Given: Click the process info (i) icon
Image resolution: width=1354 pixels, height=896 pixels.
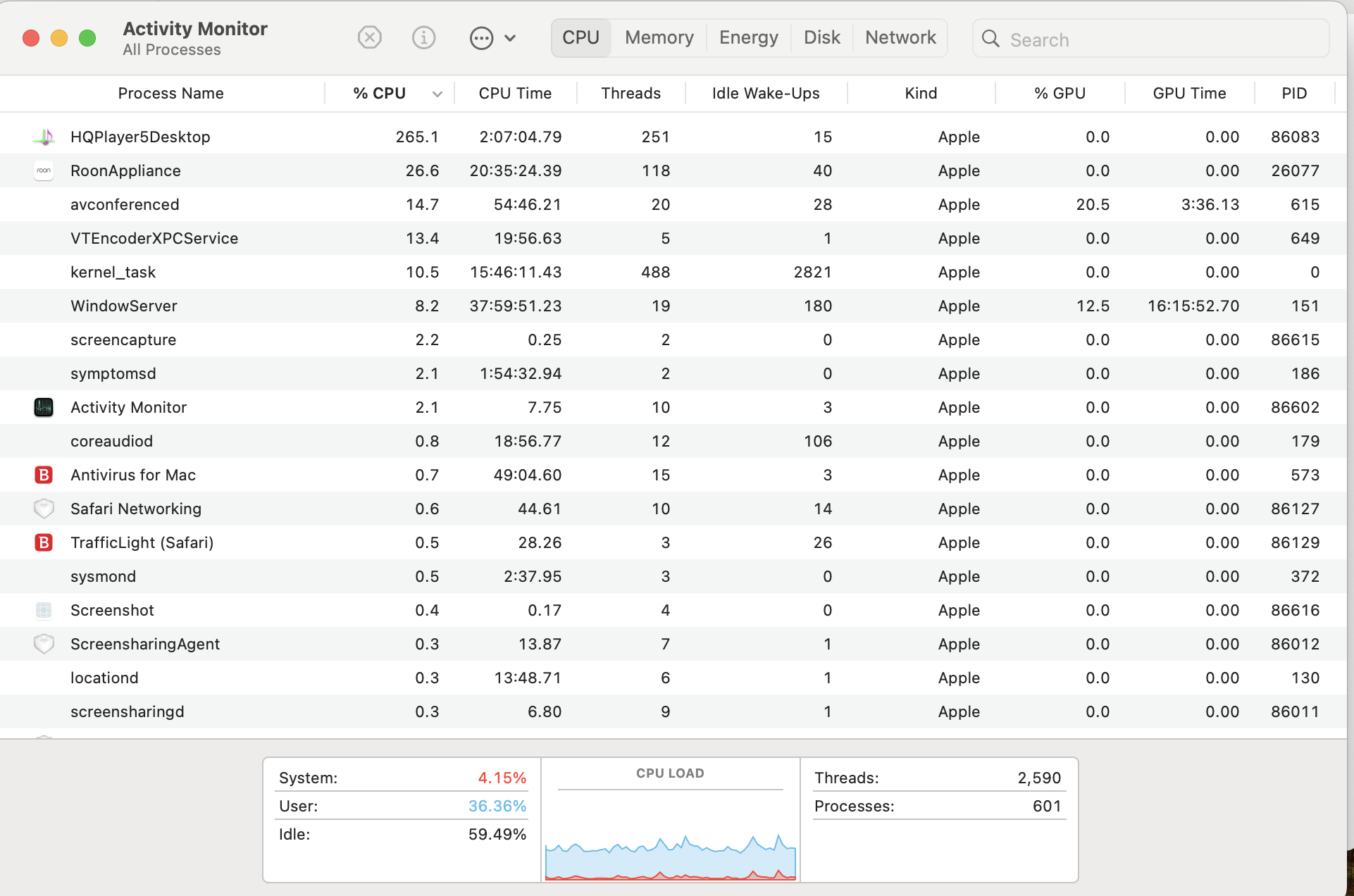Looking at the screenshot, I should (x=423, y=37).
